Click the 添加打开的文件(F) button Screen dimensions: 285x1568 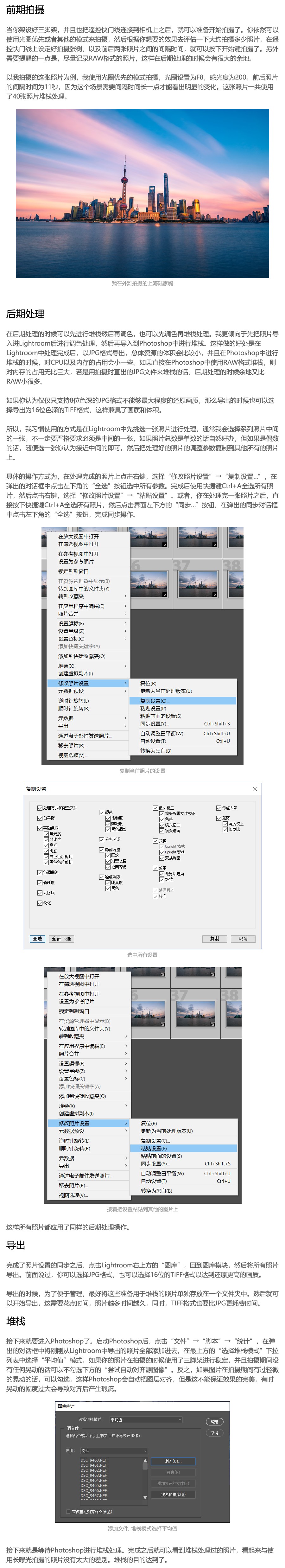(x=173, y=1483)
